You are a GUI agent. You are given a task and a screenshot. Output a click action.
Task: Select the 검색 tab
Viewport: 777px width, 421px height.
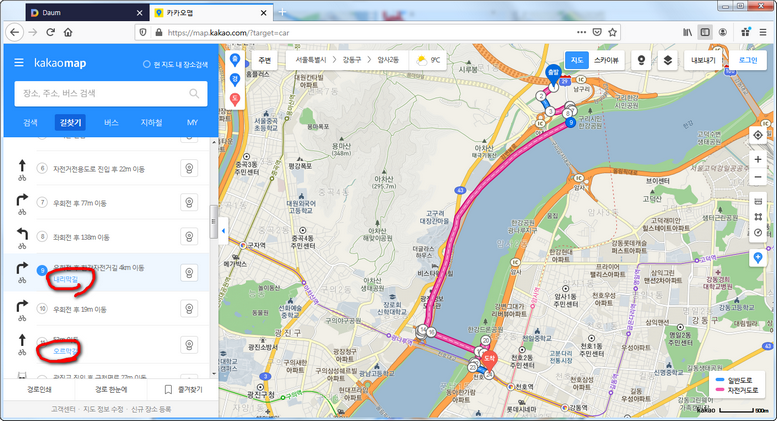(30, 122)
